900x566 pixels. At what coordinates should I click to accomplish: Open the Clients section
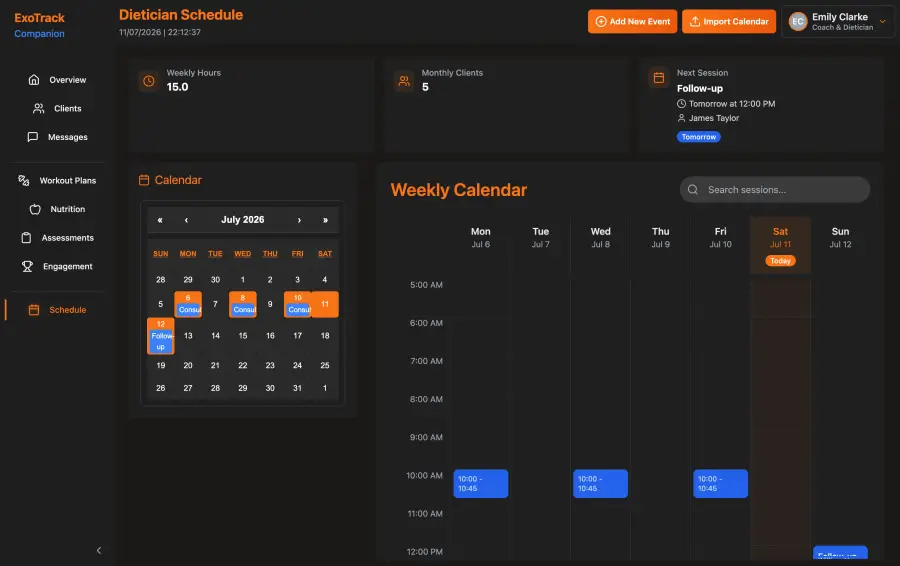[57, 108]
